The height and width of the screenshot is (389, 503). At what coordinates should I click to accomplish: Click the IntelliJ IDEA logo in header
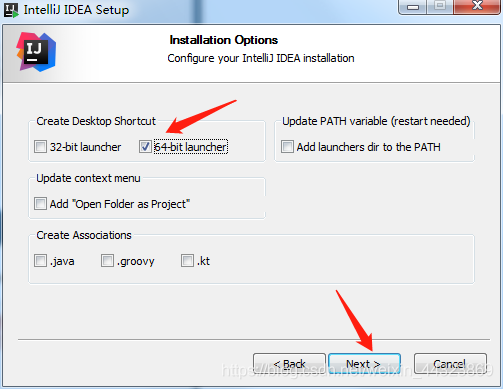pyautogui.click(x=36, y=52)
